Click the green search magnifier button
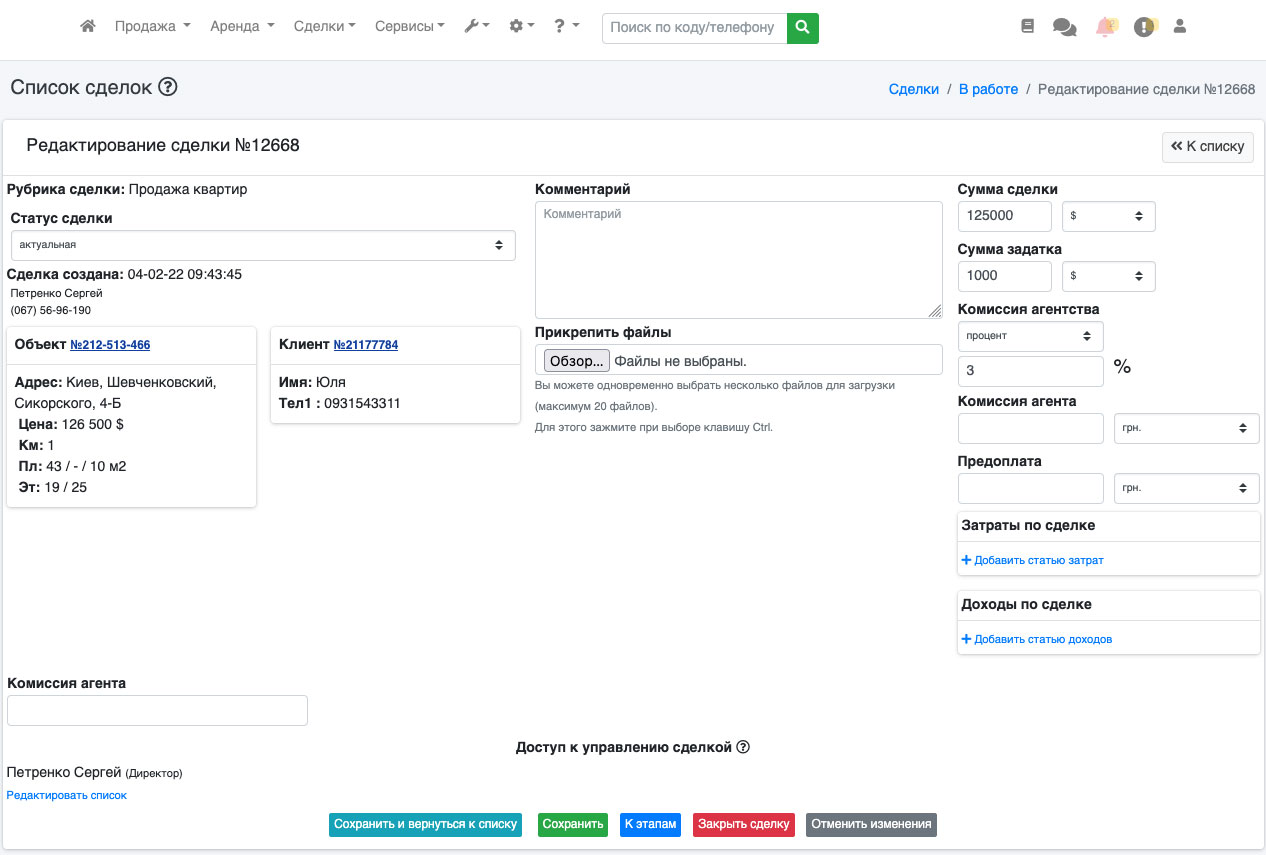This screenshot has height=855, width=1266. (802, 28)
